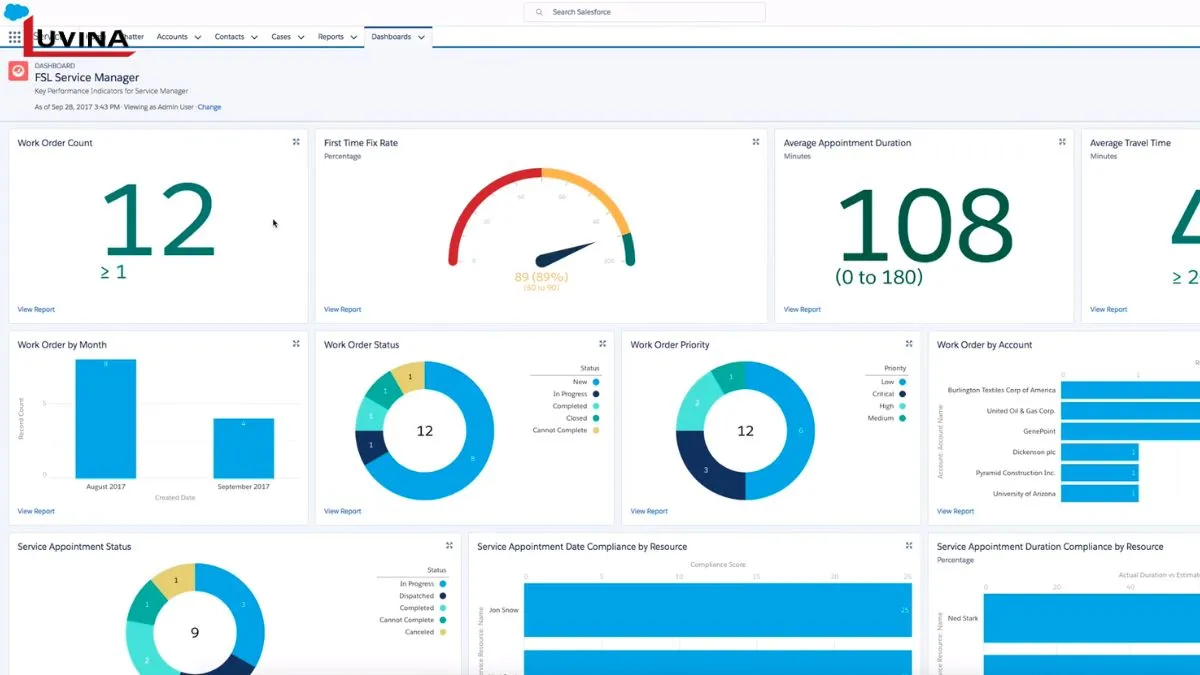This screenshot has width=1200, height=675.
Task: Expand the Work Order Priority chart
Action: point(909,344)
